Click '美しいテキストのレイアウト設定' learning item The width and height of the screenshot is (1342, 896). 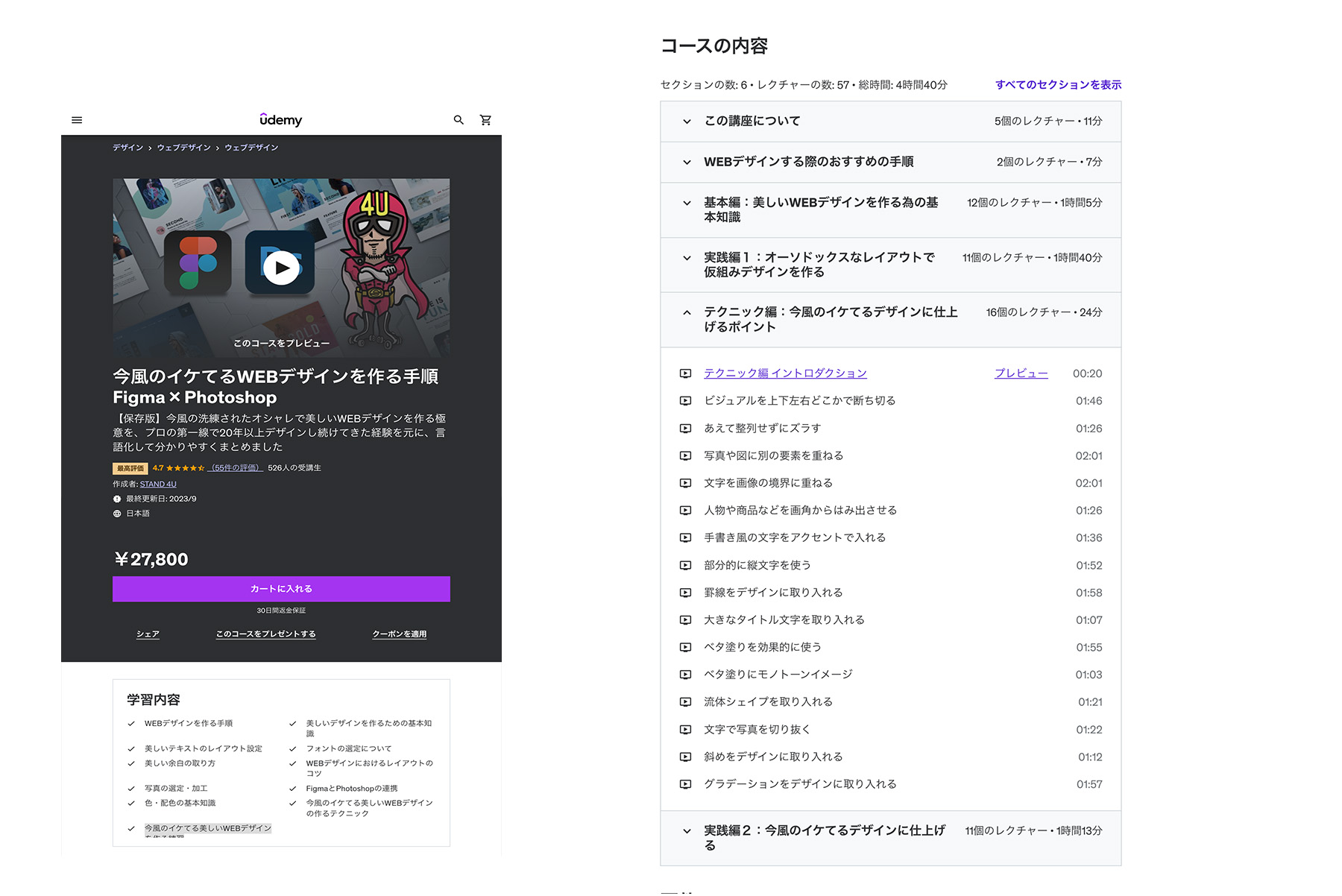pyautogui.click(x=204, y=748)
